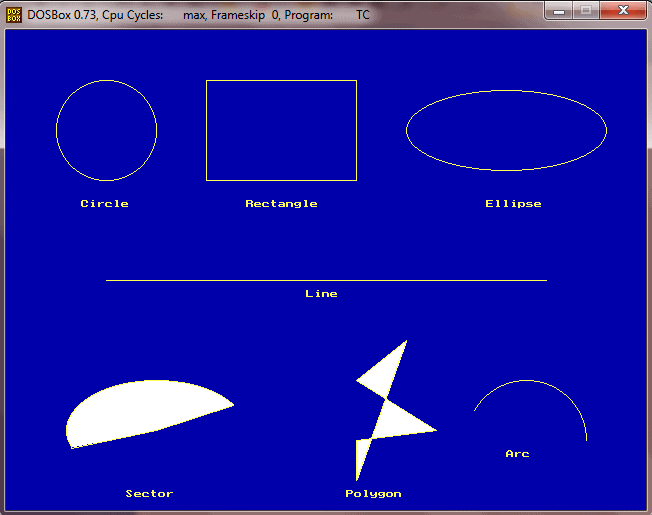The height and width of the screenshot is (515, 652).
Task: Click the DOSBox icon in the title bar
Action: pyautogui.click(x=14, y=15)
